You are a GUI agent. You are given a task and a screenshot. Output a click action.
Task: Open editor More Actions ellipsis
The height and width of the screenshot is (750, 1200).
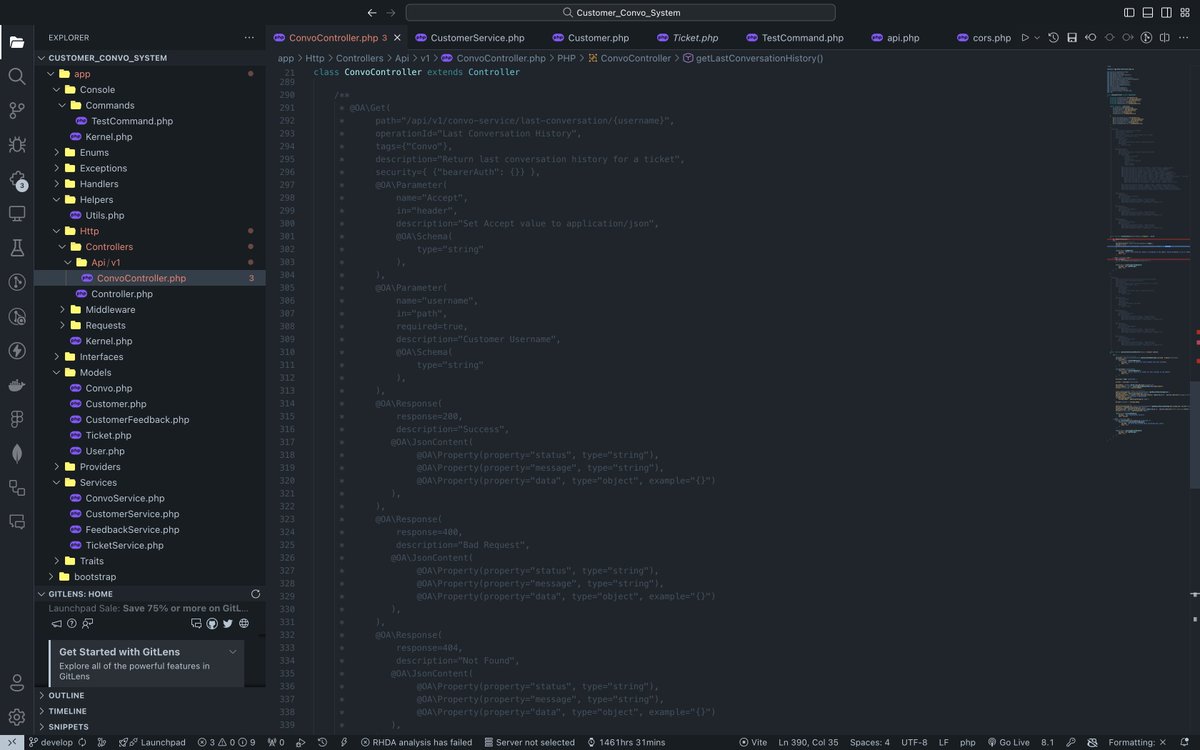click(1186, 38)
